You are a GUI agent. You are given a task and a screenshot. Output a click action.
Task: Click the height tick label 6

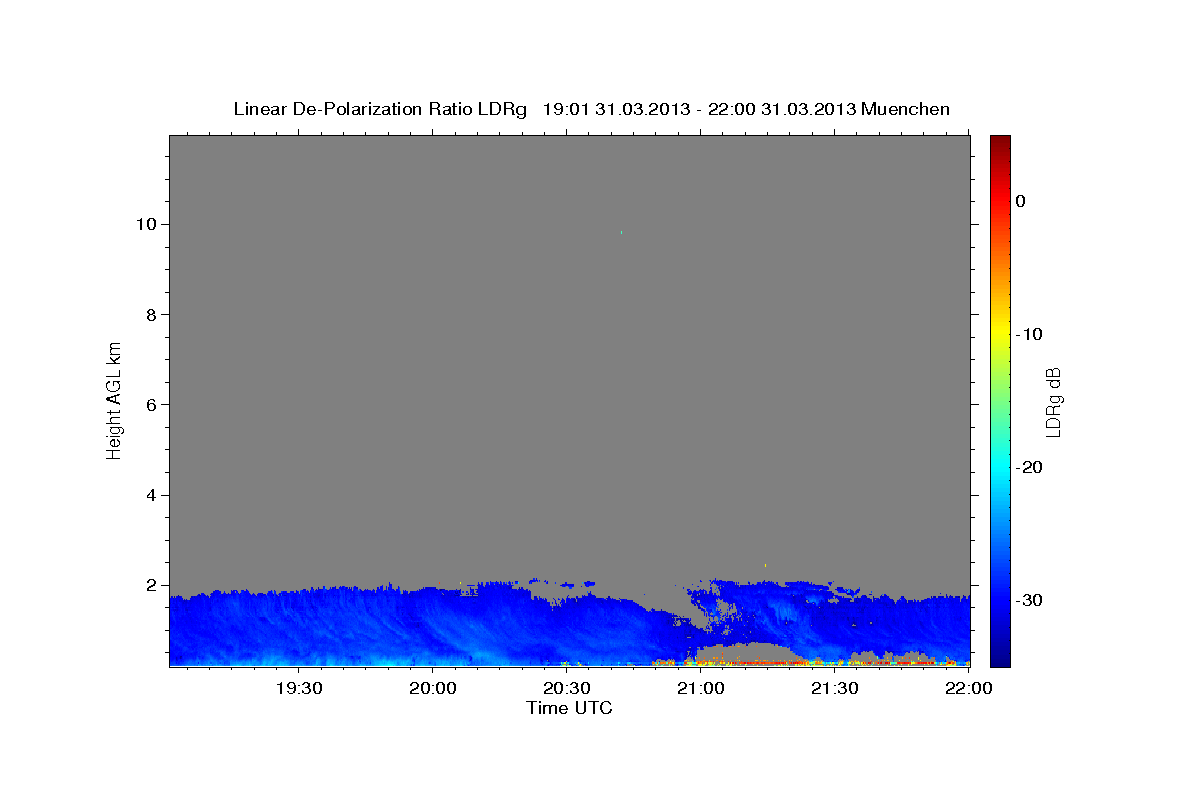point(153,404)
